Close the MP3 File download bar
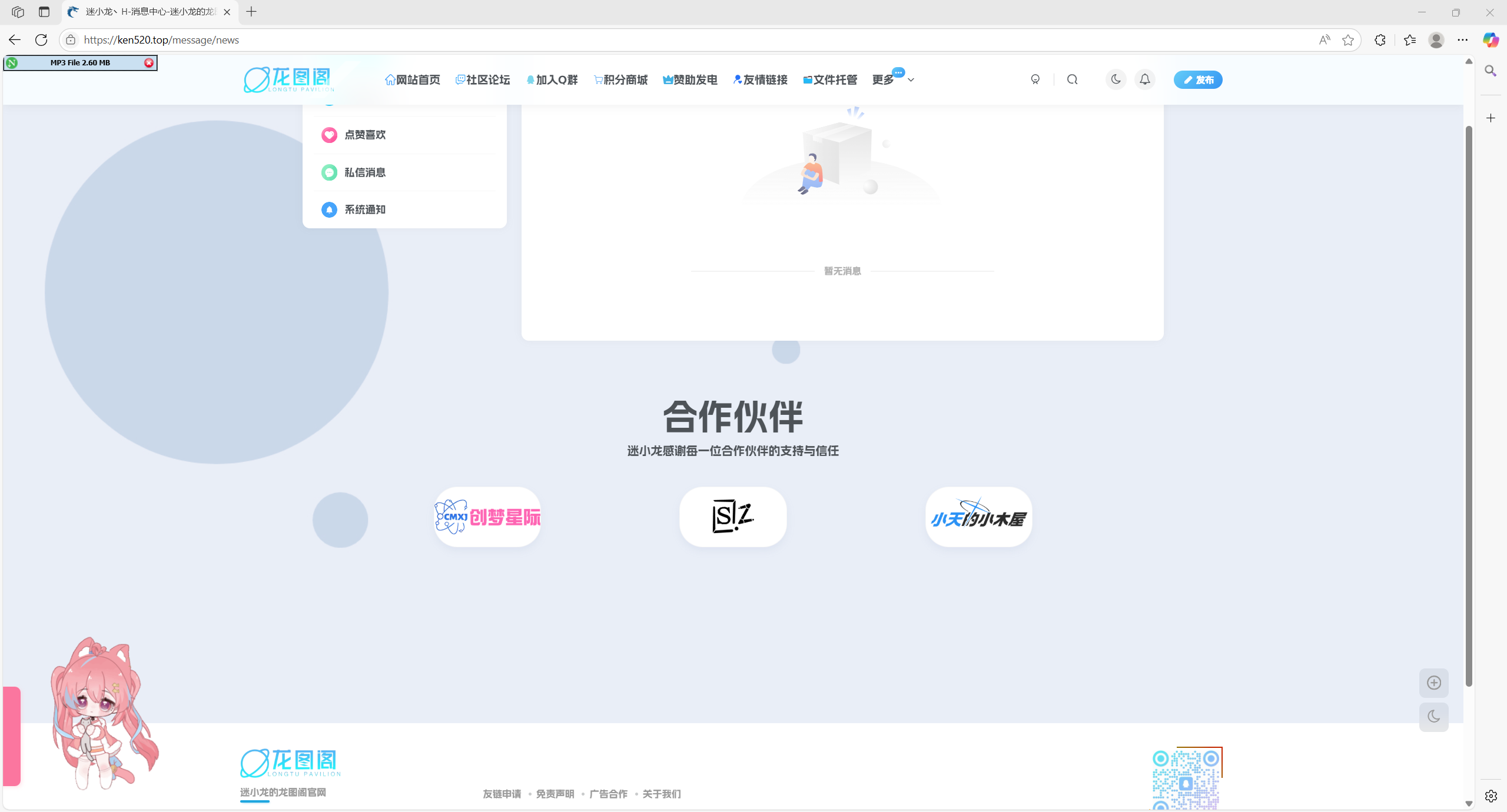 click(149, 62)
